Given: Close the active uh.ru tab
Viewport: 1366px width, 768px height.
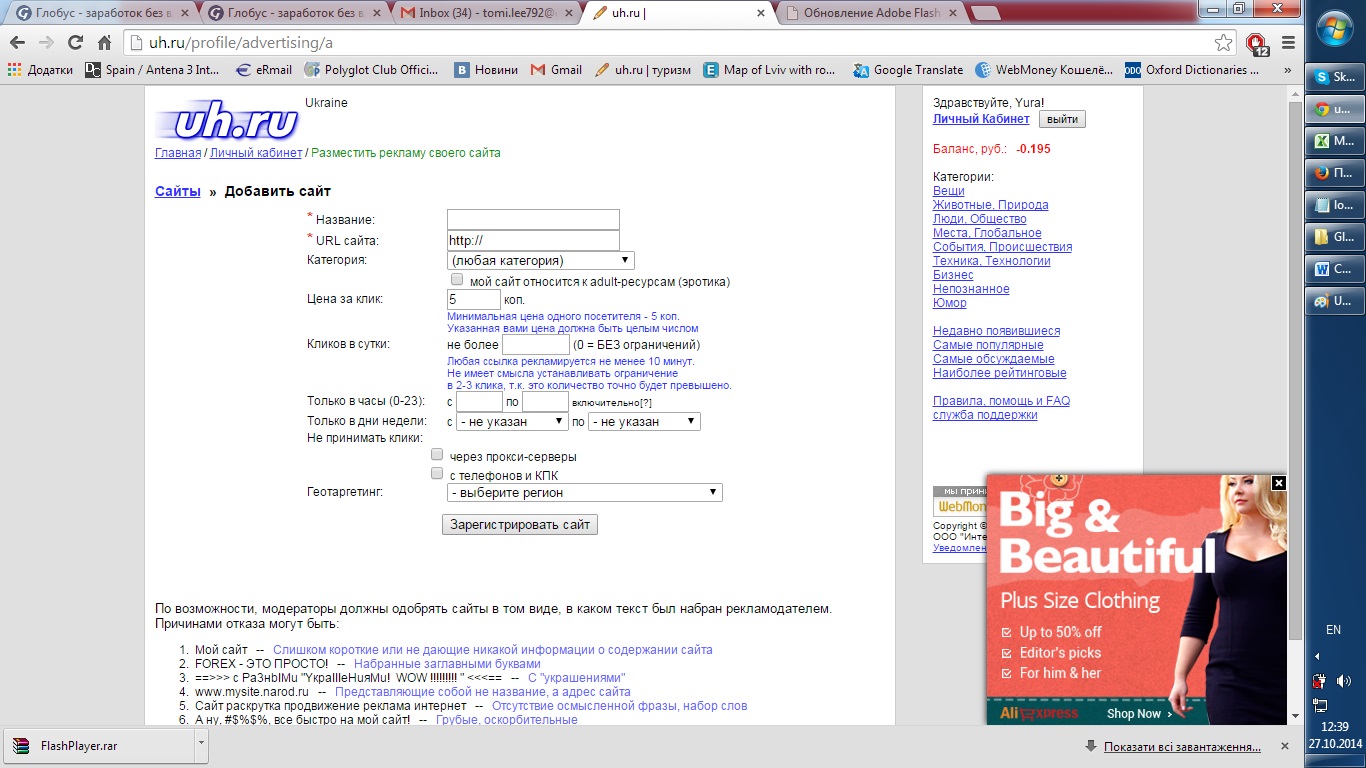Looking at the screenshot, I should click(x=760, y=14).
